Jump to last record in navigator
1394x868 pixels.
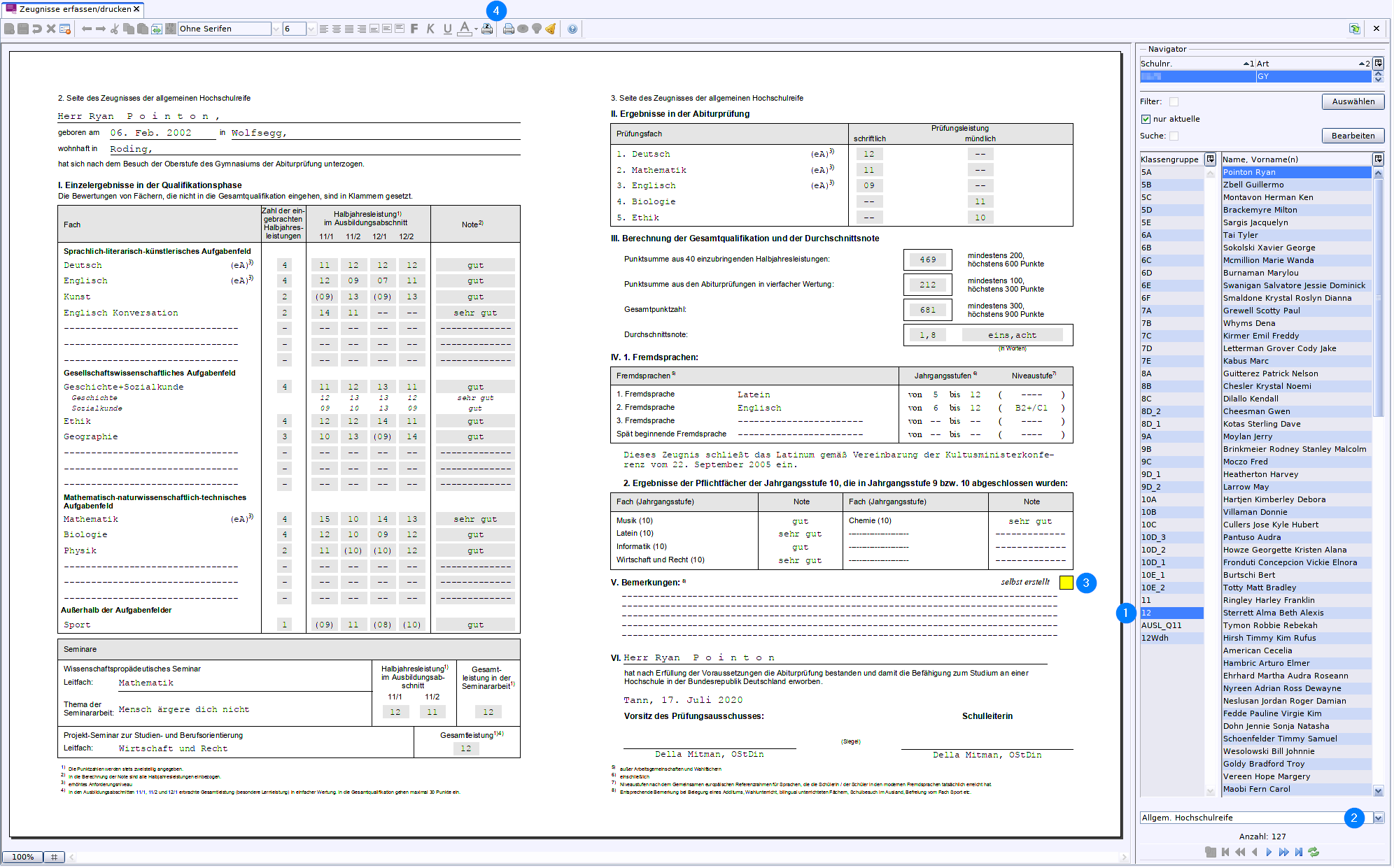click(1299, 852)
